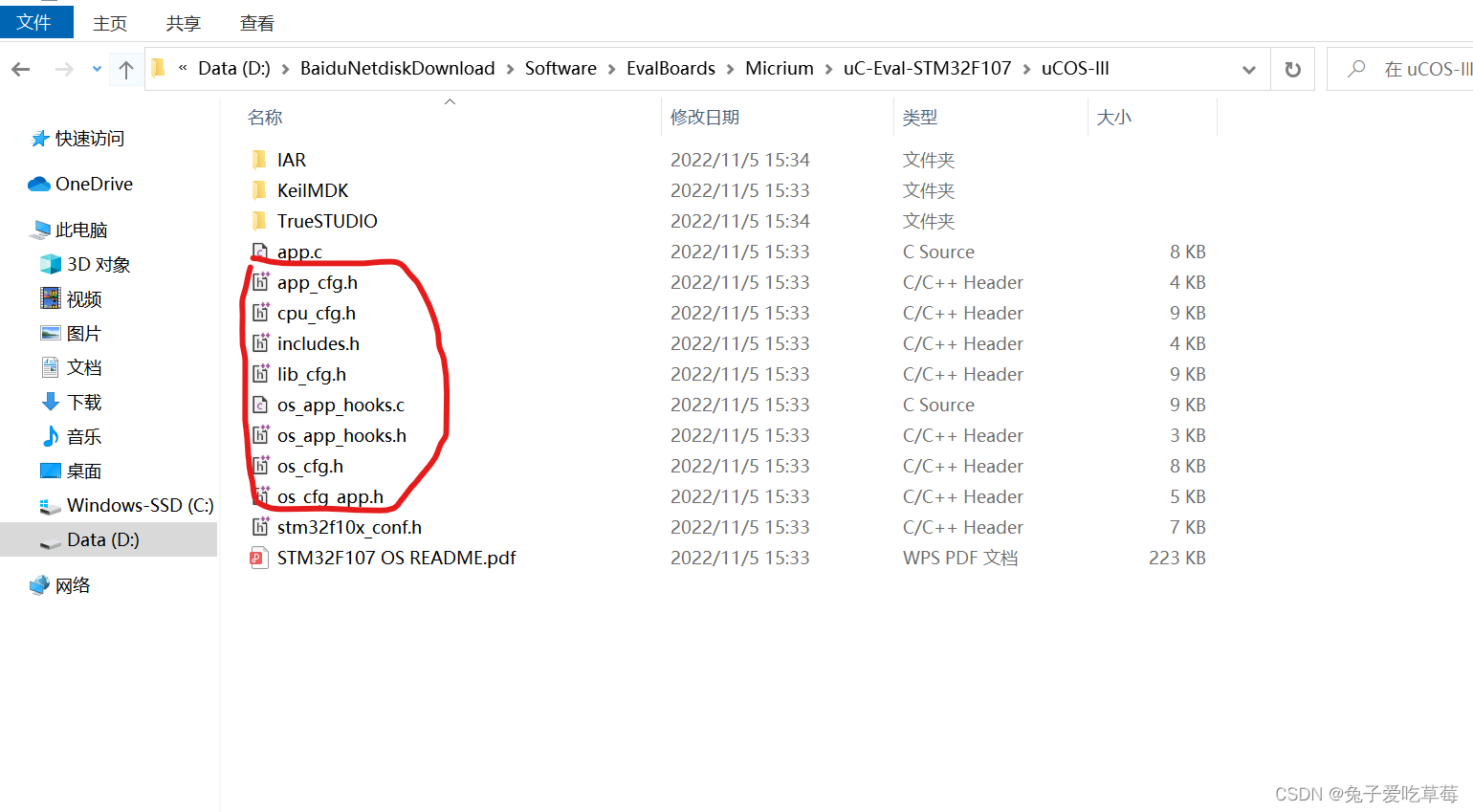Select os_cfg_app.h file name
The width and height of the screenshot is (1473, 812).
[x=330, y=496]
